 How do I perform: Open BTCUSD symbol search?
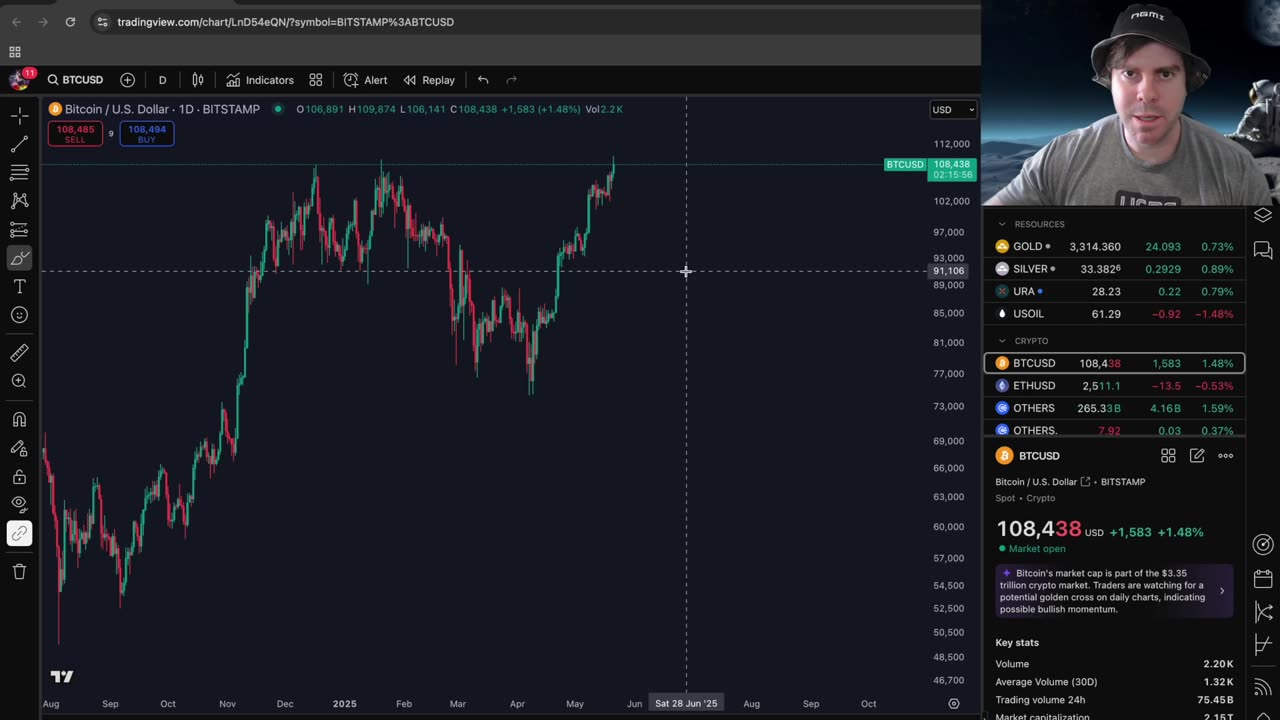pos(75,80)
